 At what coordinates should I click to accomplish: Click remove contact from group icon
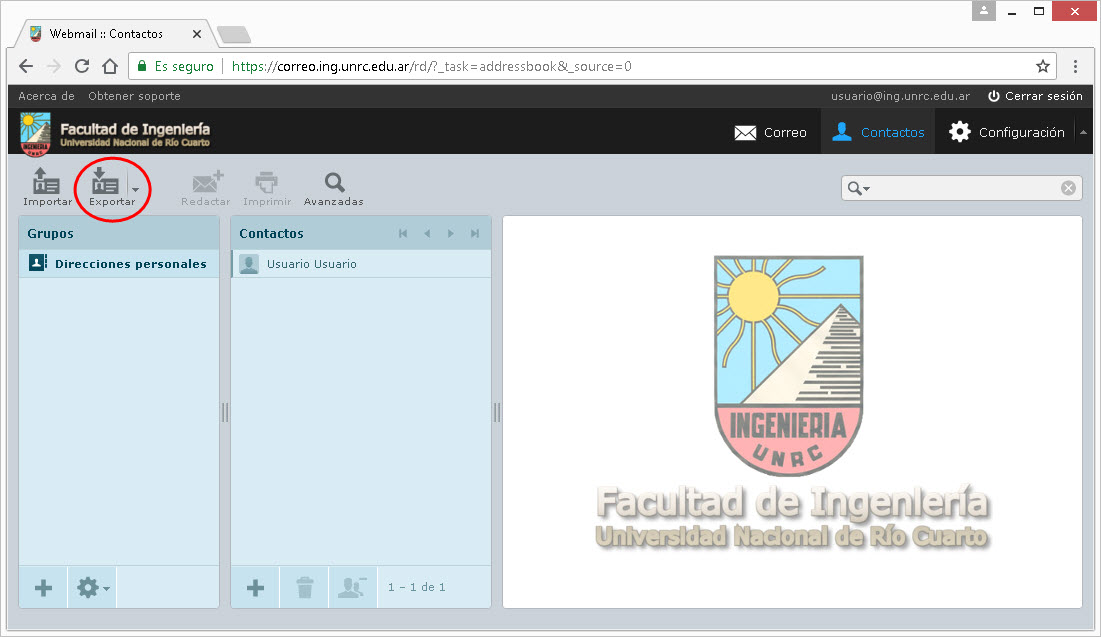coord(352,587)
